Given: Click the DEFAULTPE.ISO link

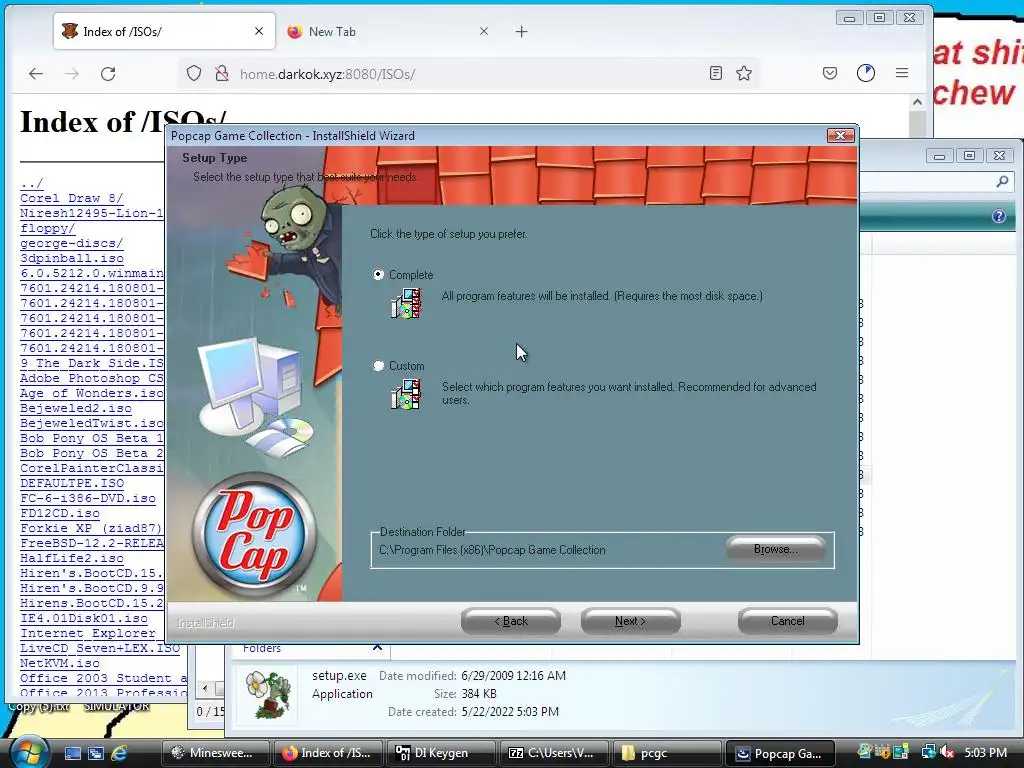Looking at the screenshot, I should click(x=72, y=483).
